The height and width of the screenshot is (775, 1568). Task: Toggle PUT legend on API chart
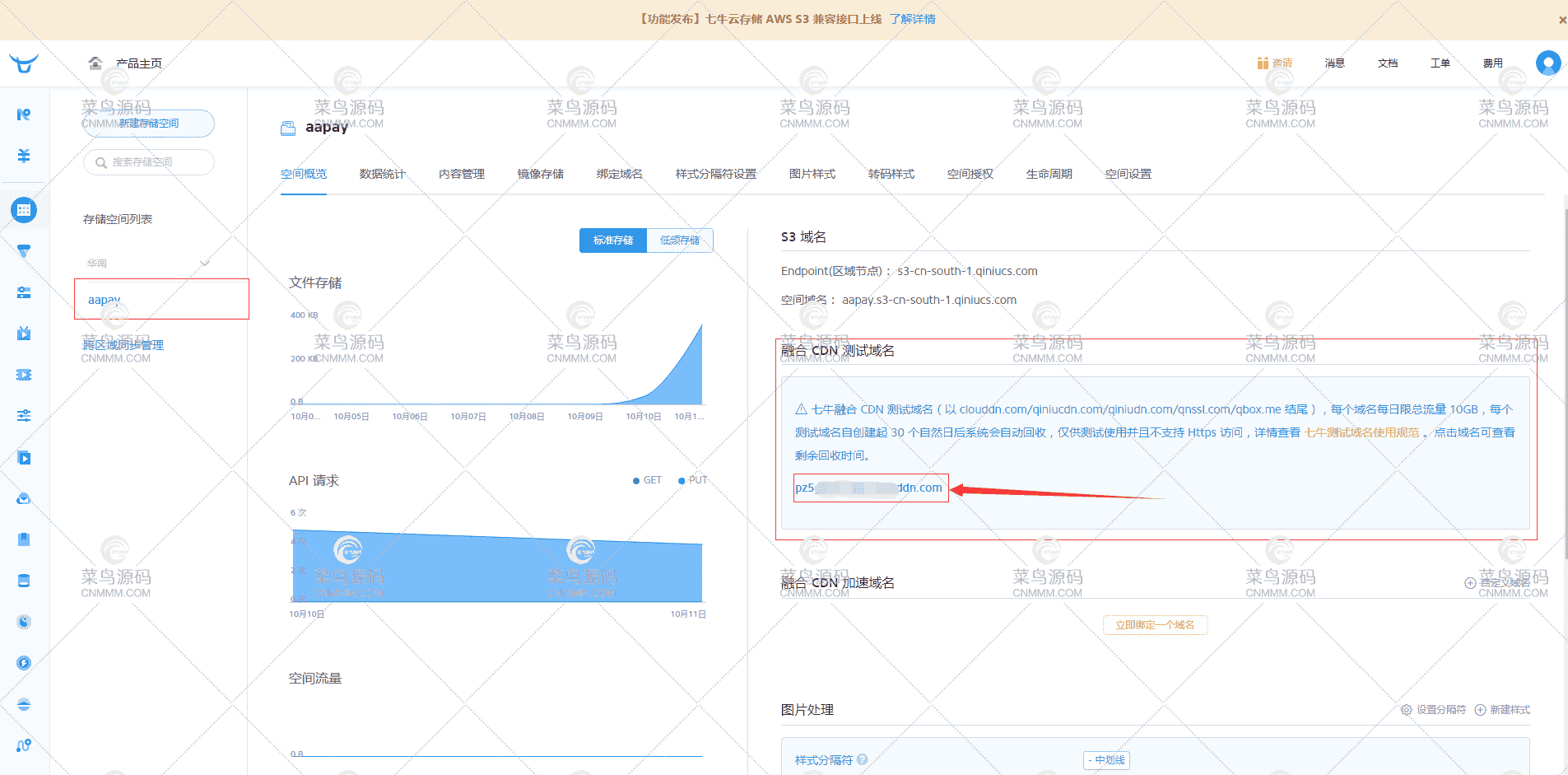tap(692, 480)
